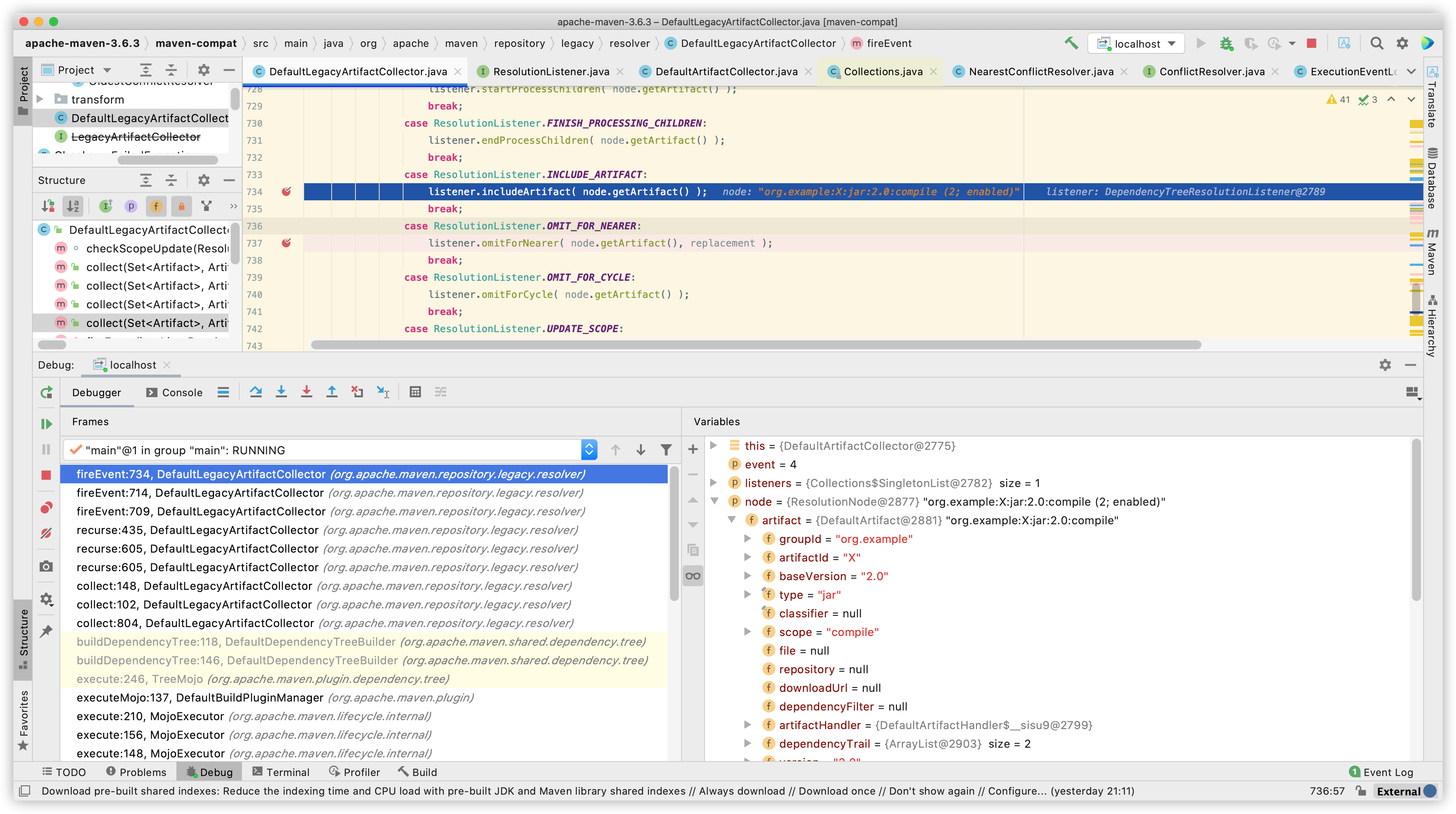The image size is (1456, 814).
Task: Click Show Watches glasses icon in Variables
Action: click(x=693, y=576)
